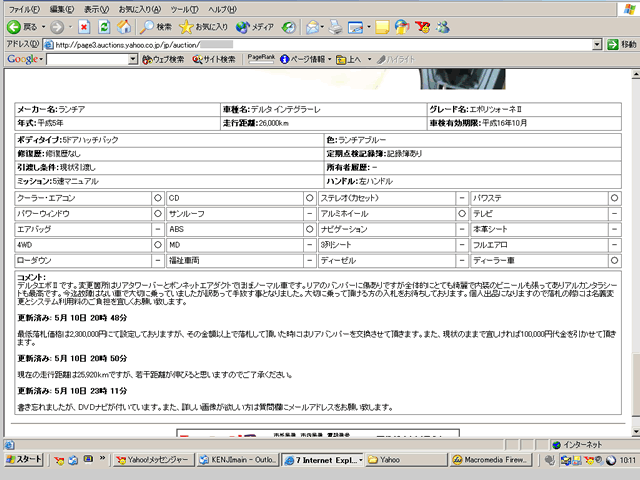Click the 移動 Go button

(x=622, y=44)
